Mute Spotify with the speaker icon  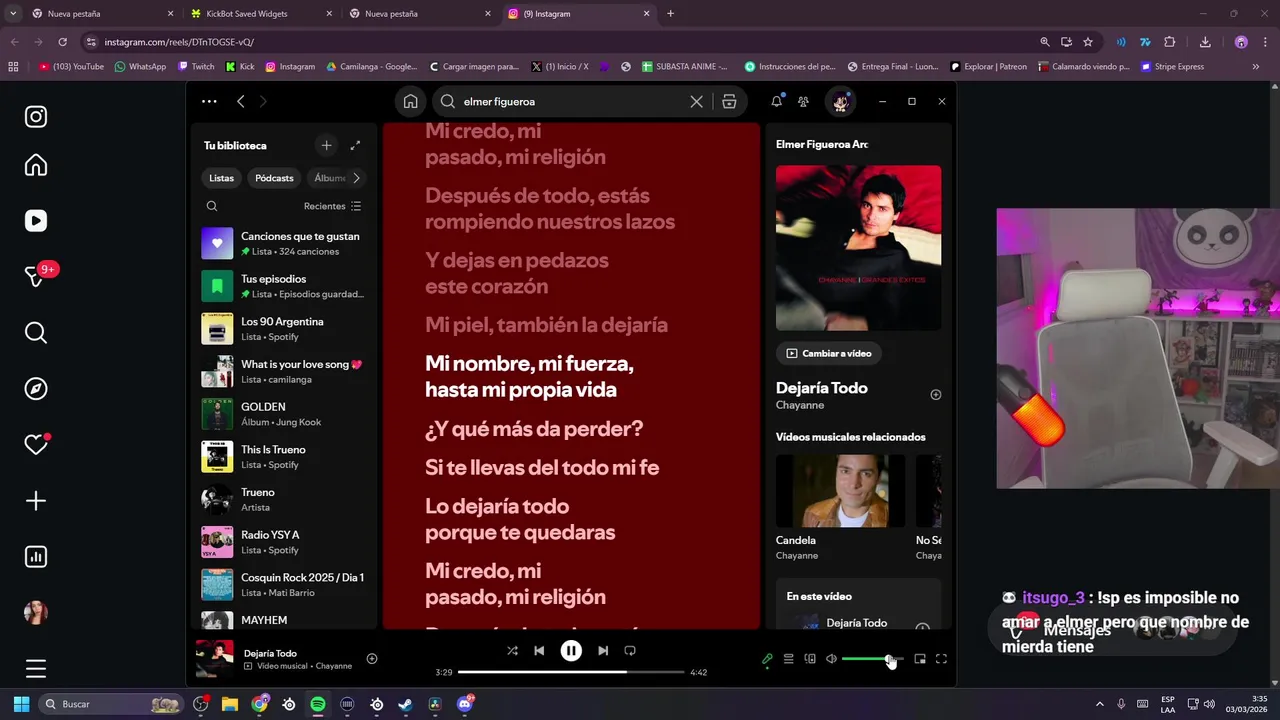point(831,659)
